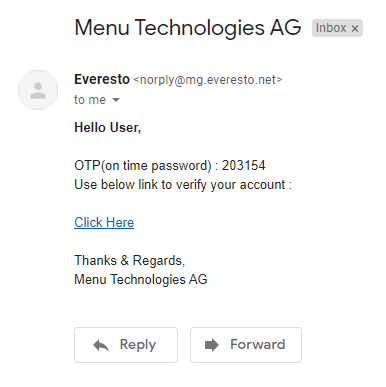Click the OTP code 203154

pyautogui.click(x=244, y=165)
